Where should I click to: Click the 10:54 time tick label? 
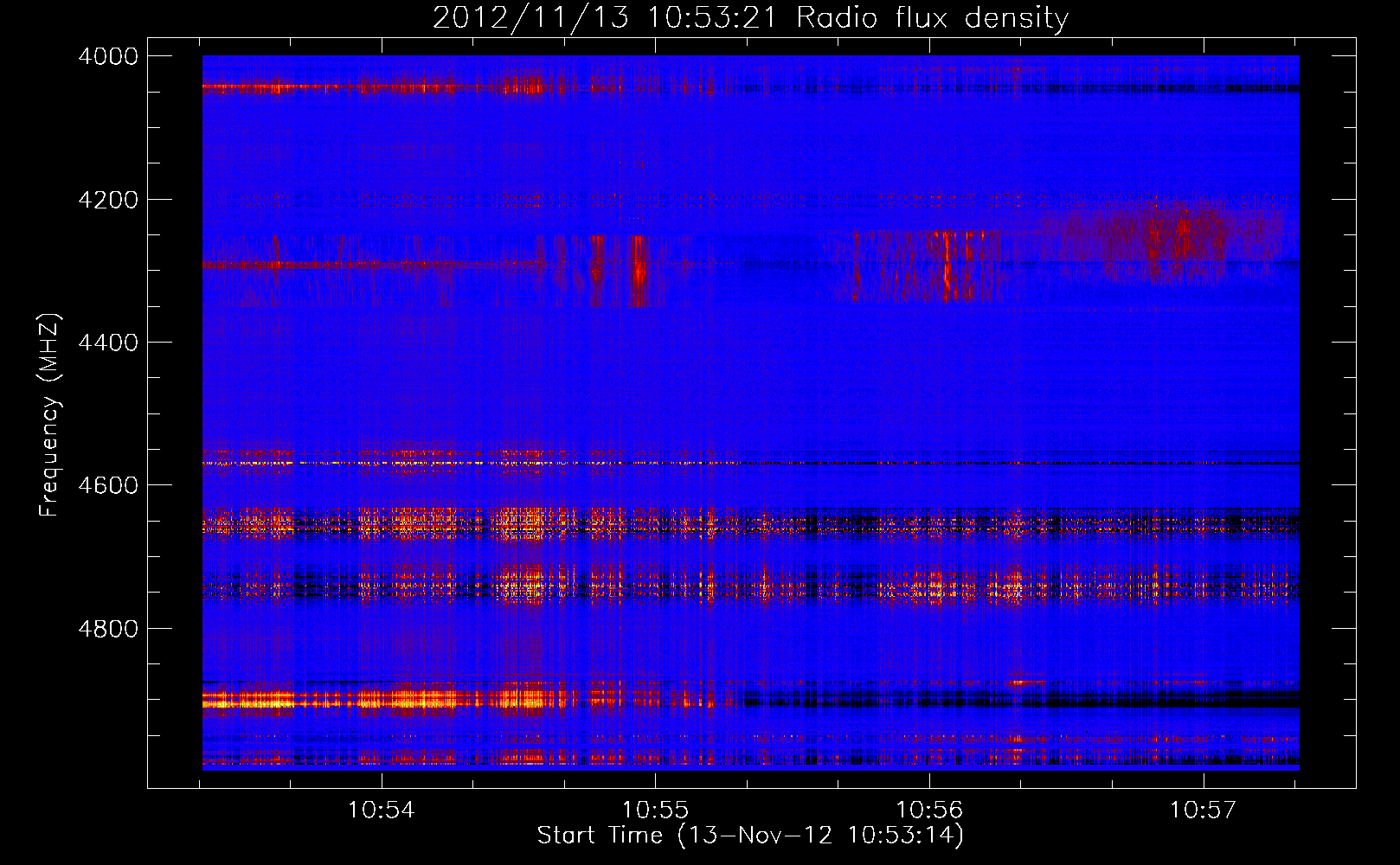[382, 811]
